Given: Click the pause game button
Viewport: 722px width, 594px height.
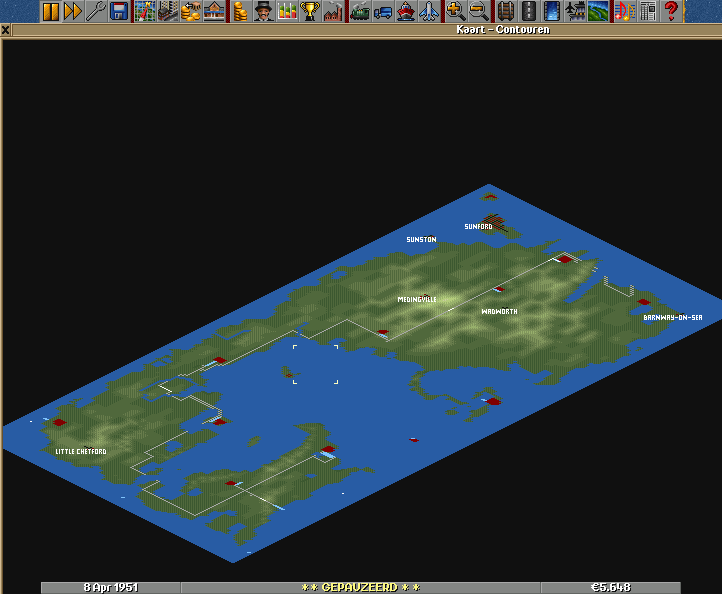Looking at the screenshot, I should click(x=51, y=11).
